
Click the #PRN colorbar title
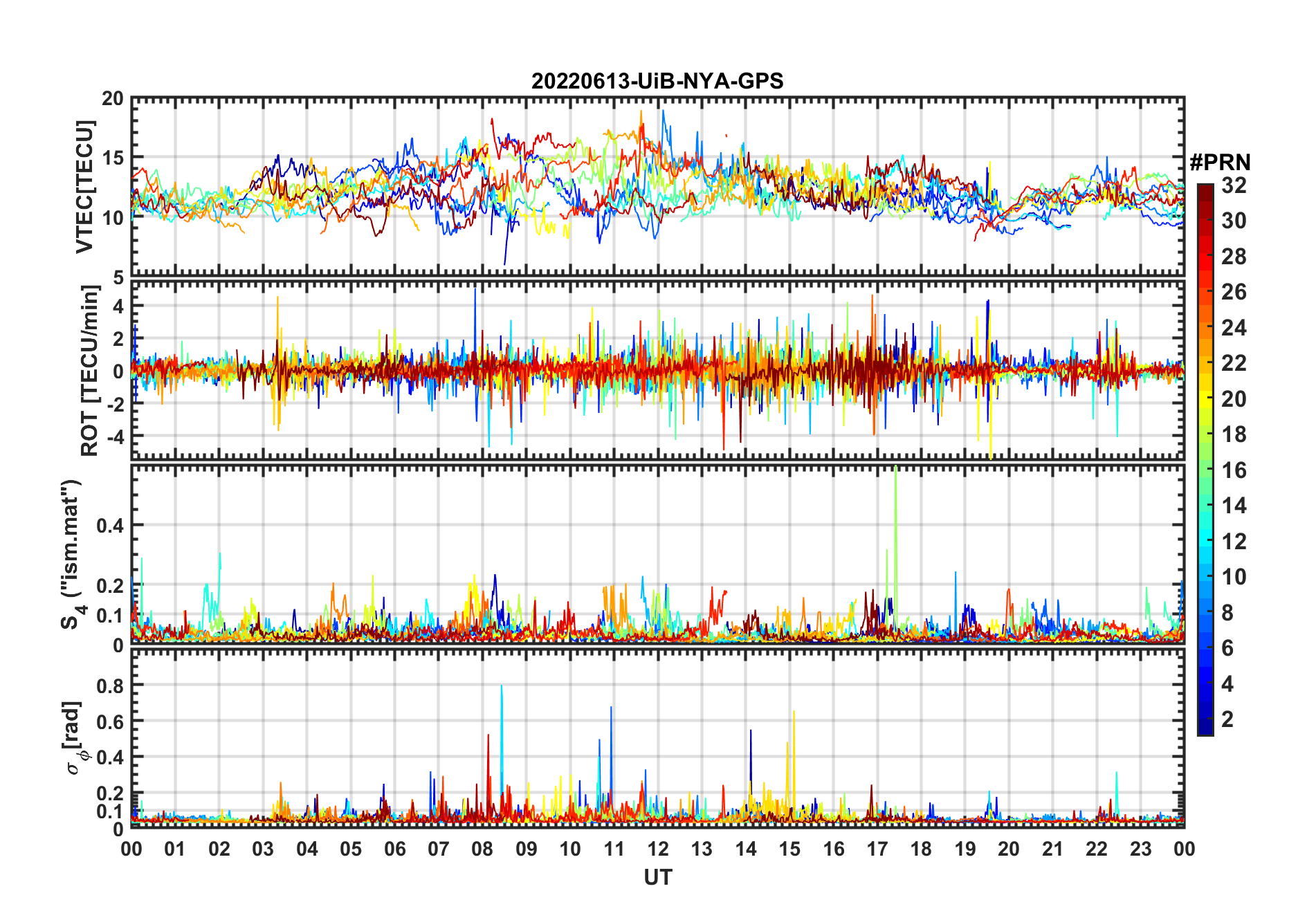[x=1220, y=163]
